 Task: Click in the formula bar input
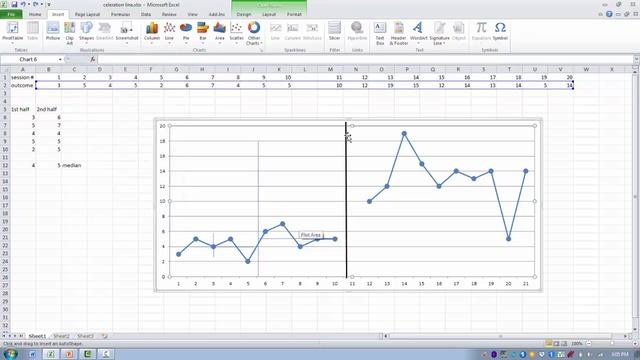pos(365,60)
